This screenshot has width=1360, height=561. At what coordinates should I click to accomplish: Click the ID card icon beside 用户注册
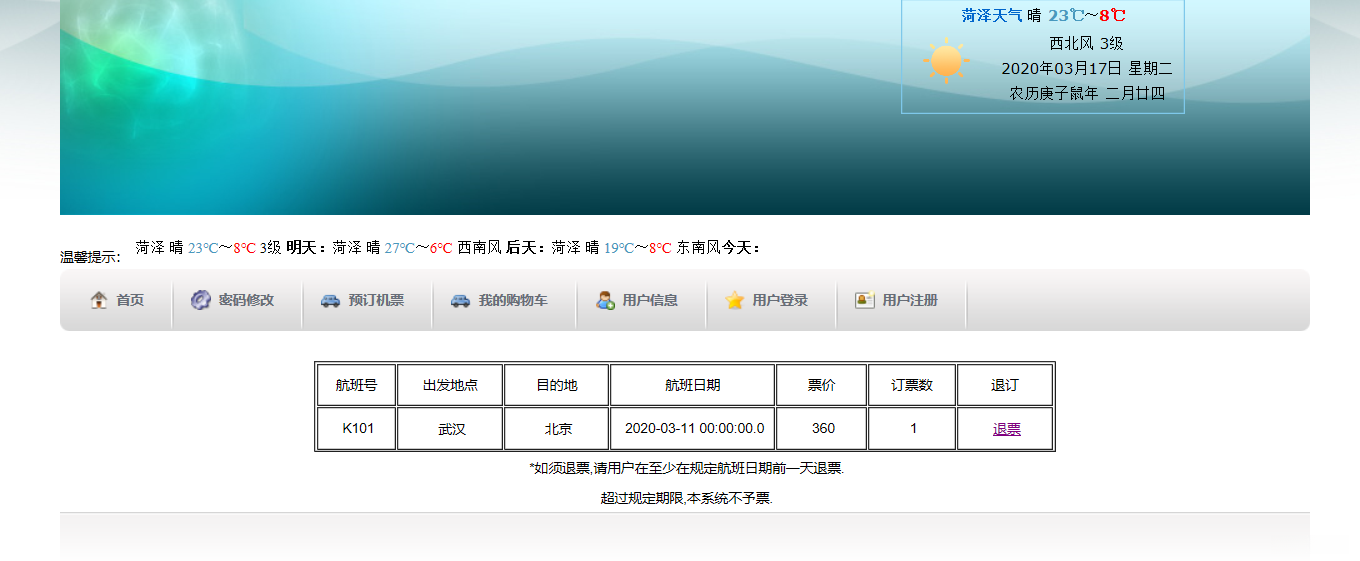click(865, 300)
